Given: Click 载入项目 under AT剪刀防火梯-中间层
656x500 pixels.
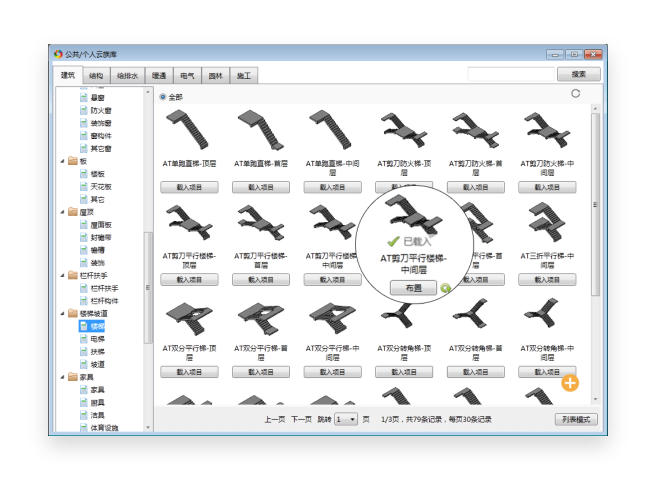Looking at the screenshot, I should tap(547, 187).
